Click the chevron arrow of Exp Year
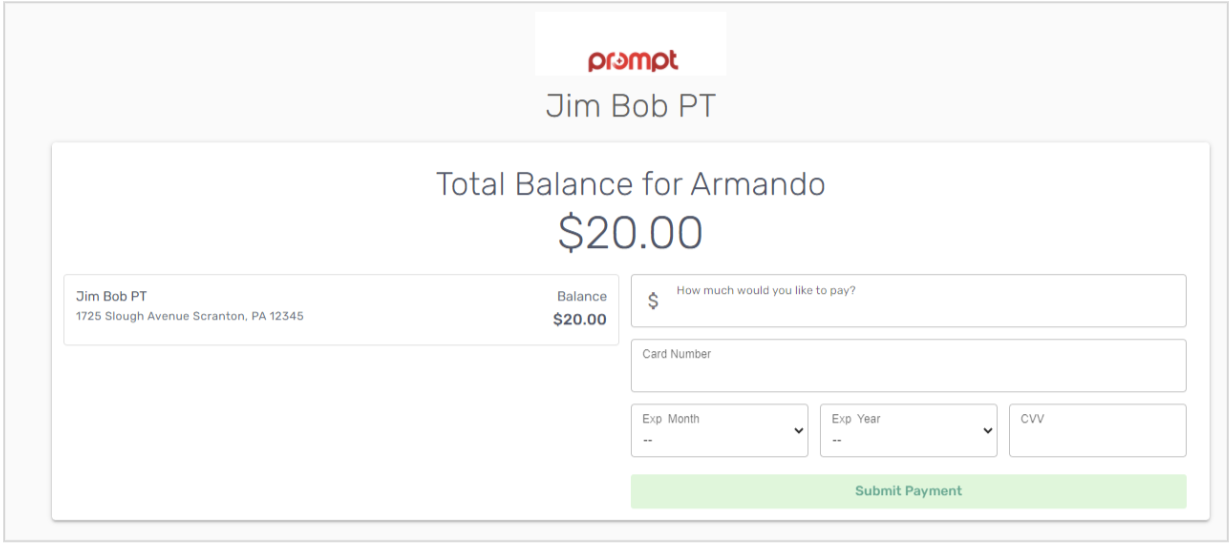Screen dimensions: 1232x544 [987, 431]
